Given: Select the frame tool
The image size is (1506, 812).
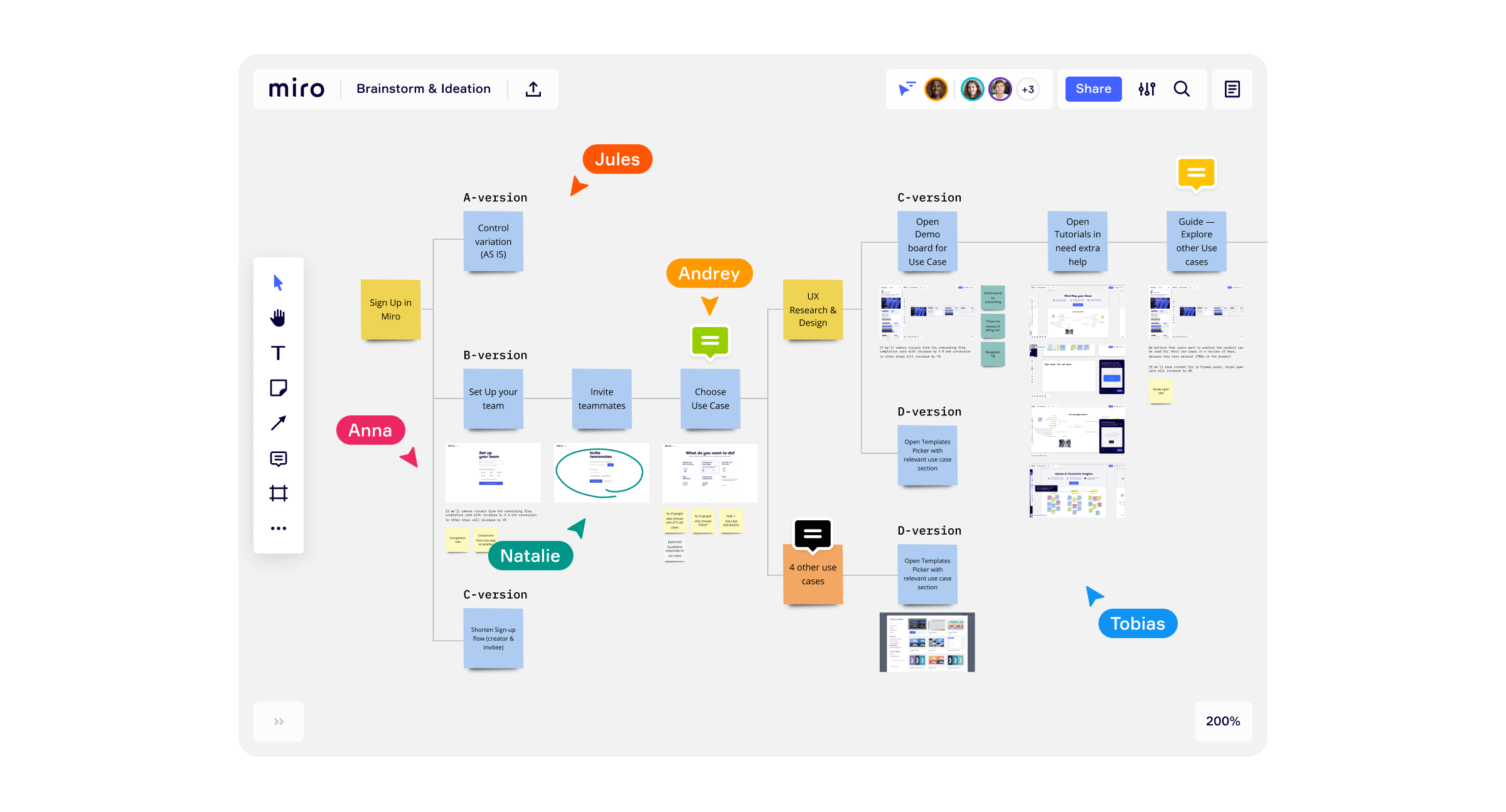Looking at the screenshot, I should click(x=278, y=493).
